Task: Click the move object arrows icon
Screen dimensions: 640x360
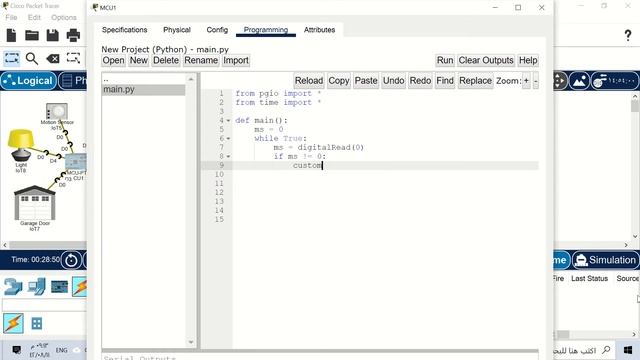Action: [559, 81]
